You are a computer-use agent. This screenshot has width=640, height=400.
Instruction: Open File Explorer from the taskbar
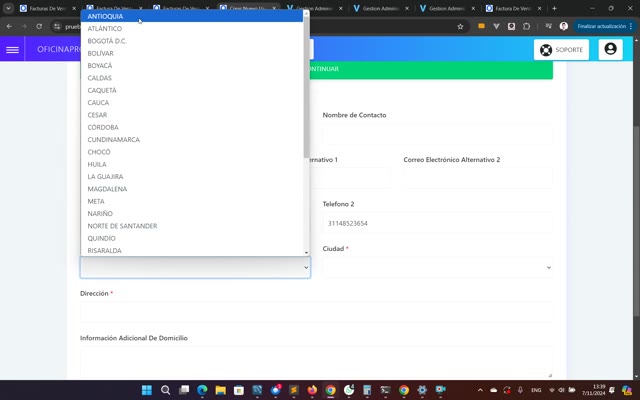point(220,390)
